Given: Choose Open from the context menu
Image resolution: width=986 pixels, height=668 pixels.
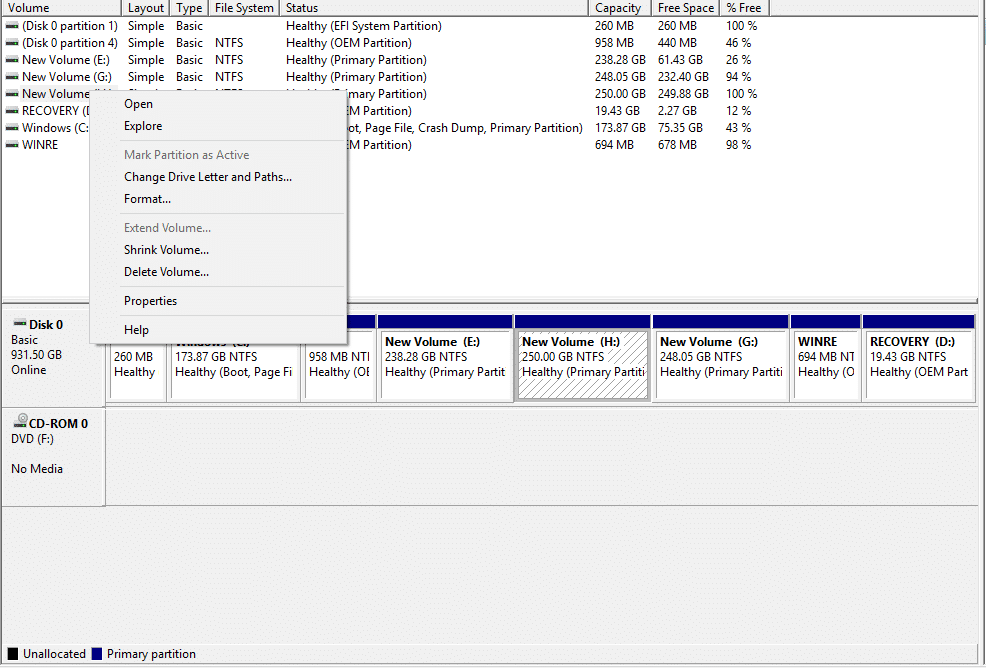Looking at the screenshot, I should [138, 104].
